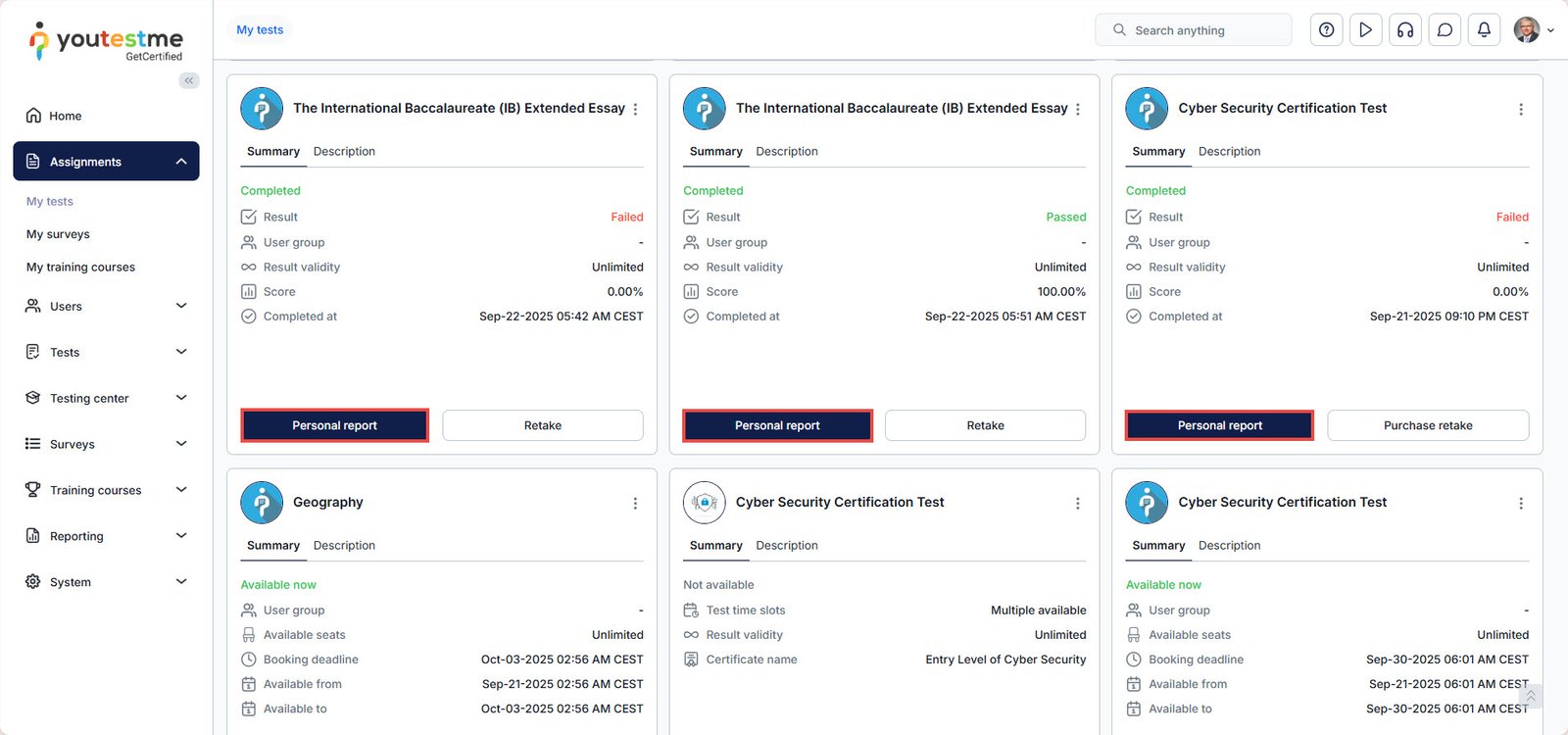Select My surveys in the sidebar
The image size is (1568, 735).
(58, 234)
